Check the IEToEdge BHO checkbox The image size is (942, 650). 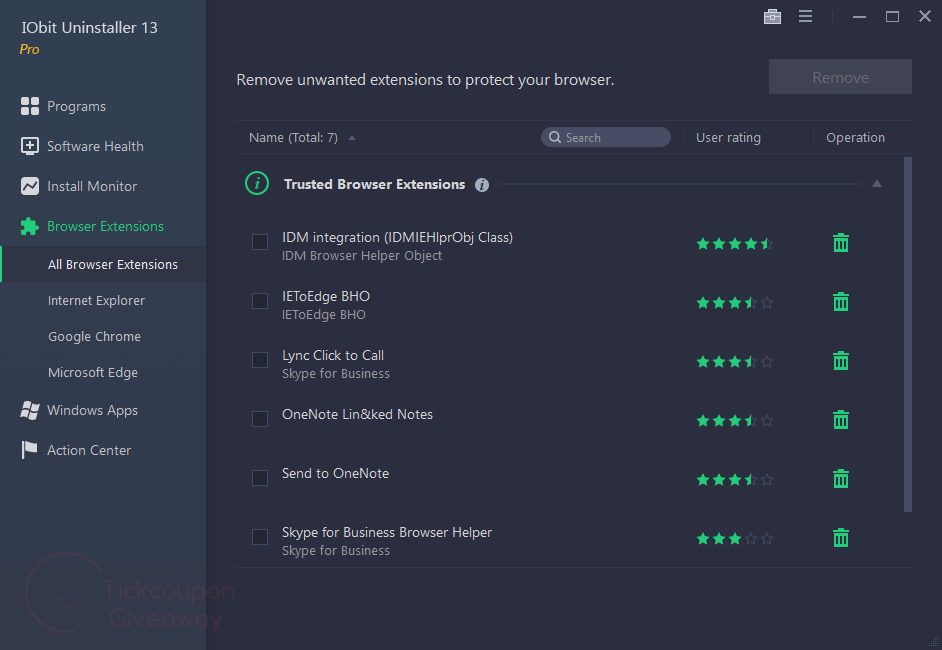click(260, 301)
